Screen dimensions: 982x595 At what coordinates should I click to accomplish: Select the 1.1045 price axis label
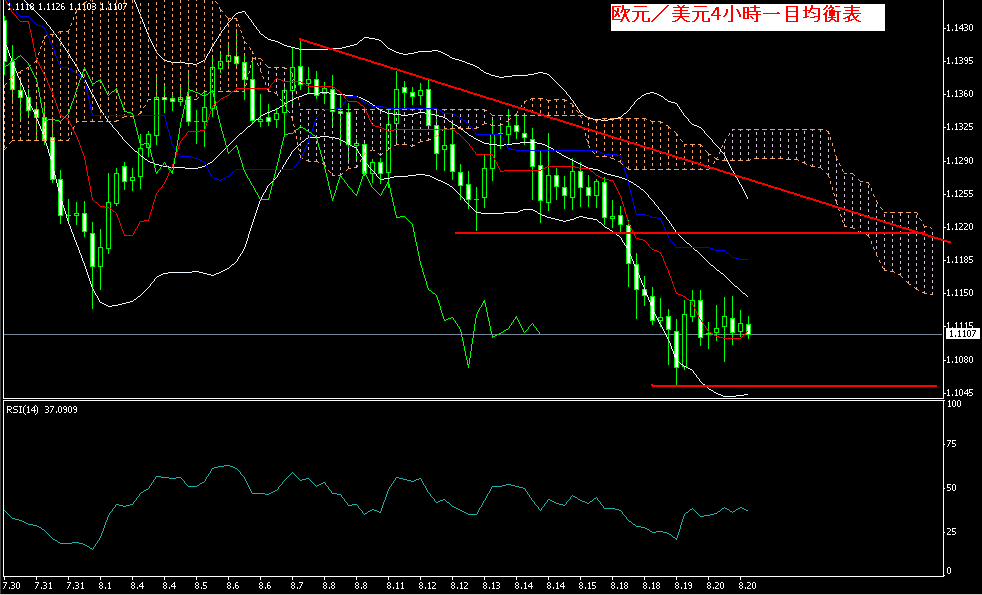coord(961,393)
